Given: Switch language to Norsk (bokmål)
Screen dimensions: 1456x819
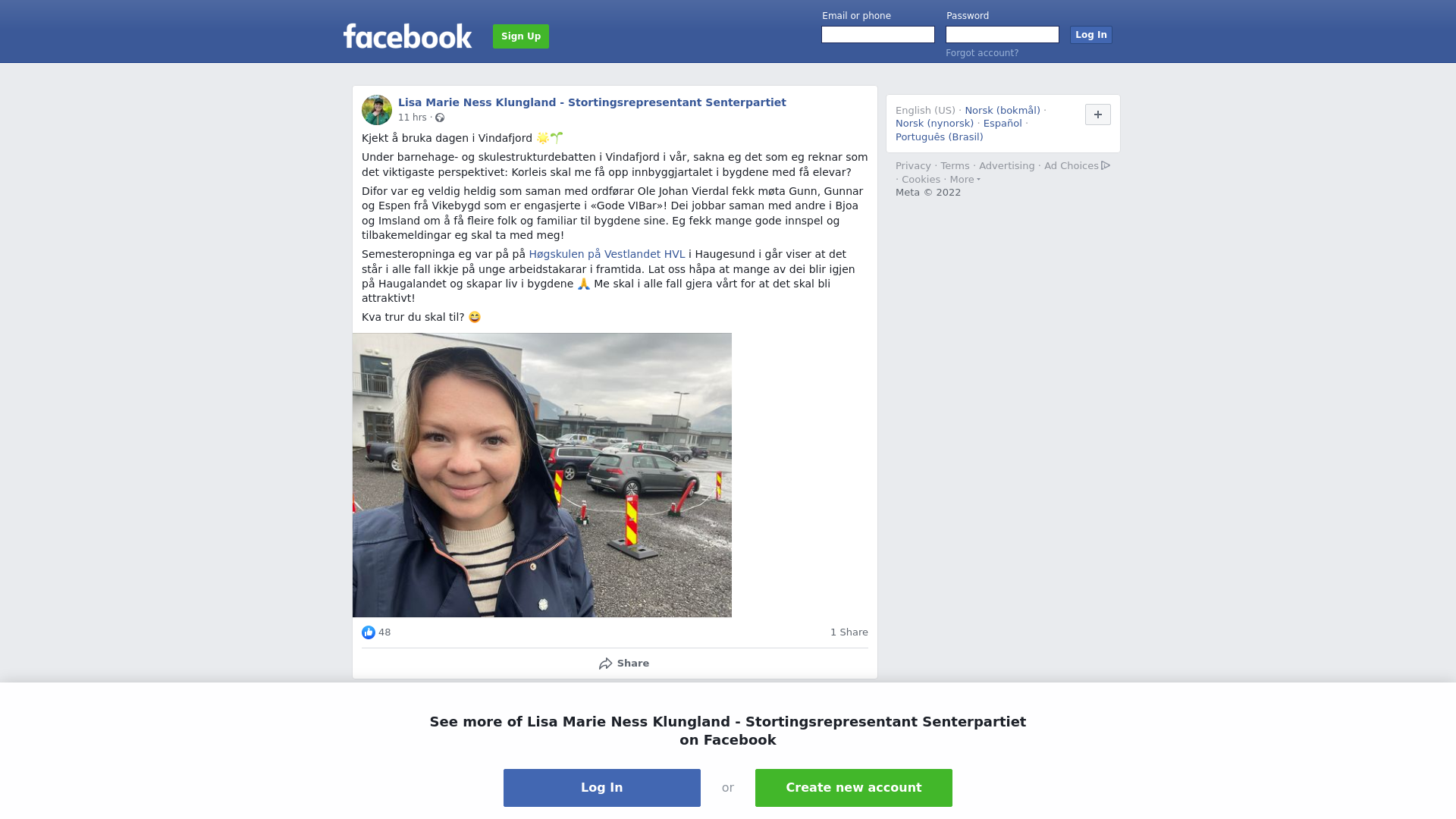Looking at the screenshot, I should pyautogui.click(x=1003, y=111).
